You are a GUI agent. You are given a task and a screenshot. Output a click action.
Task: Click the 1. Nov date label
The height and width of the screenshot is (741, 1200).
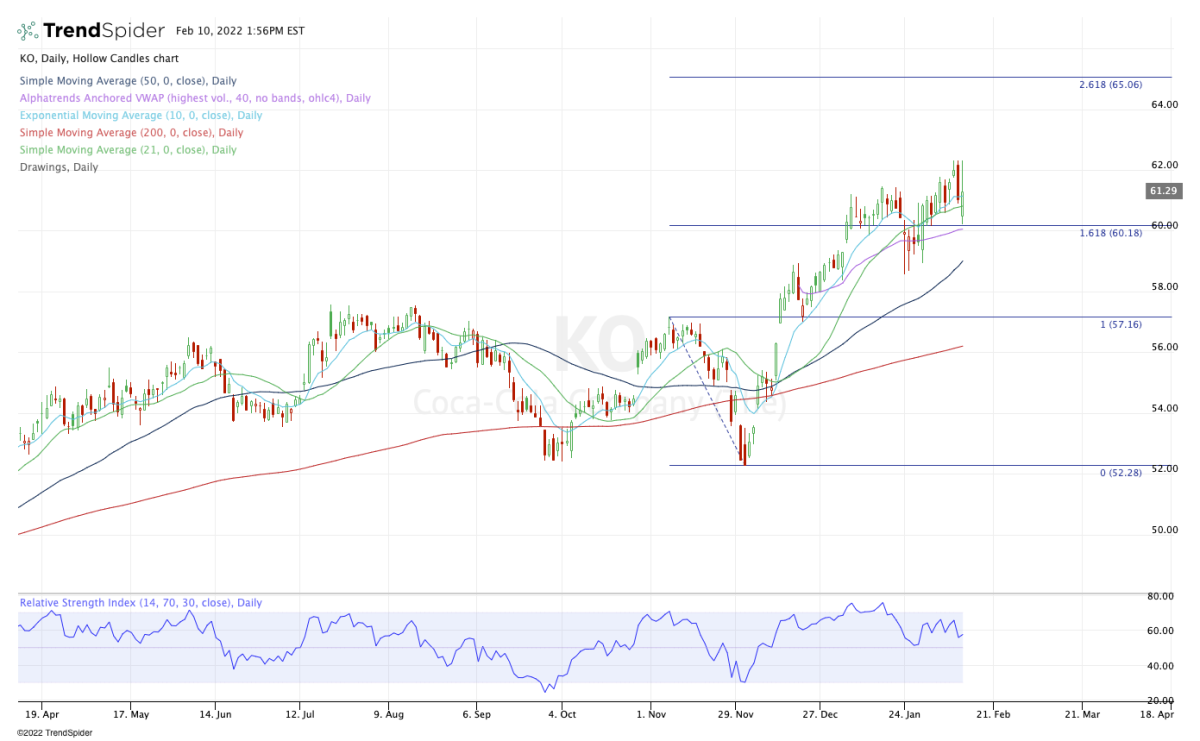point(650,715)
